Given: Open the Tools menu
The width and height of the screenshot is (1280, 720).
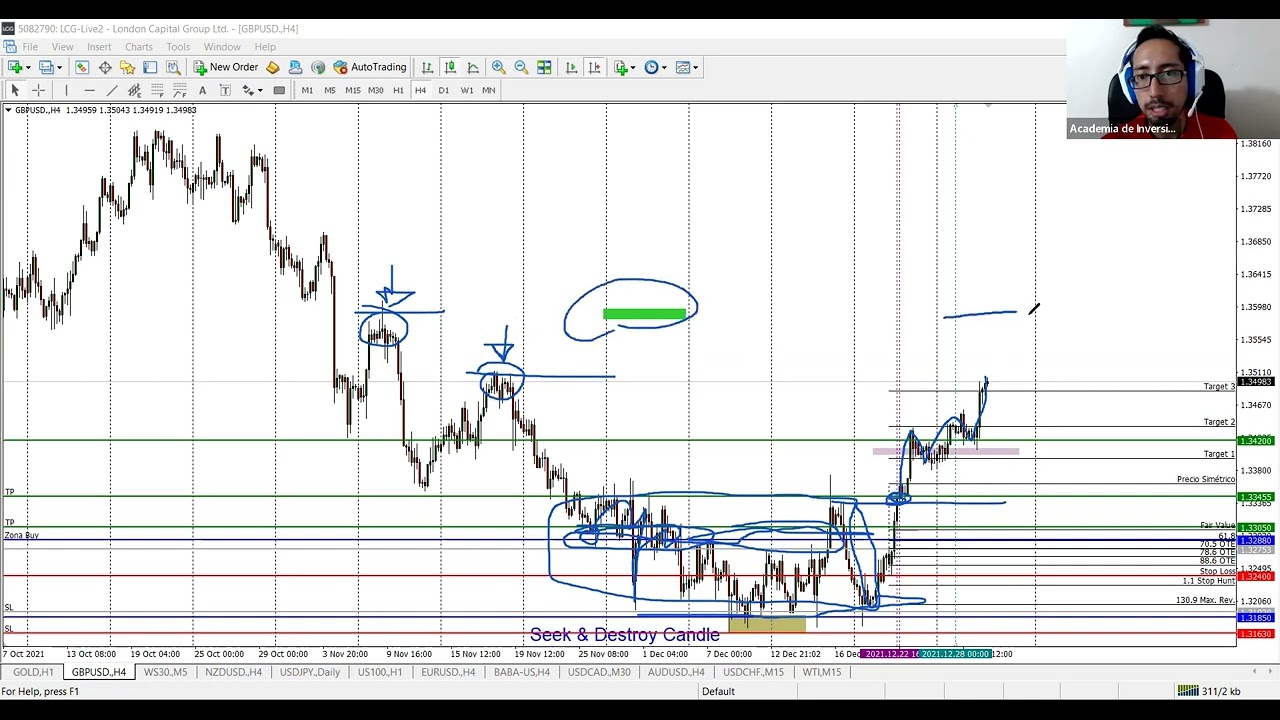Looking at the screenshot, I should click(178, 47).
